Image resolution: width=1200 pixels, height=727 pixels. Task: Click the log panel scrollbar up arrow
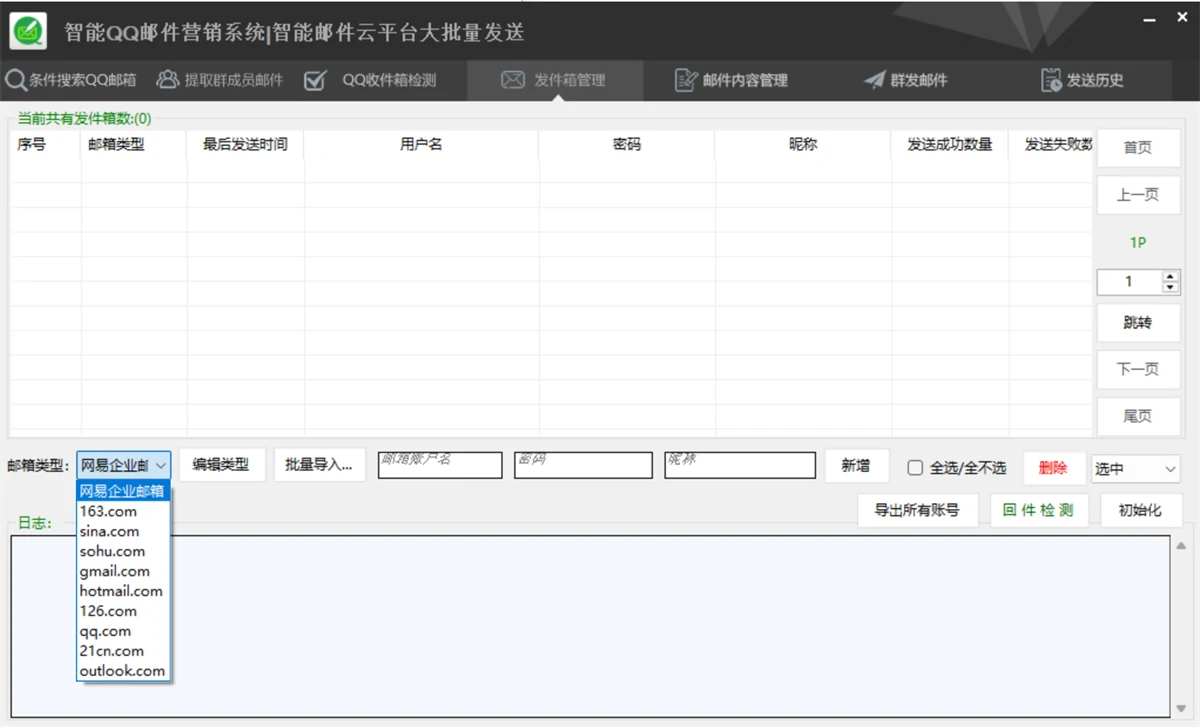point(1182,546)
